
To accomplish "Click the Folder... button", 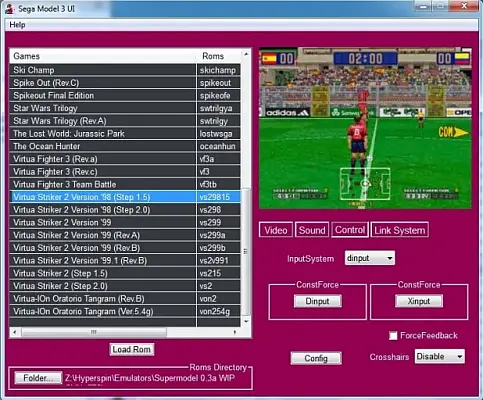I will 38,378.
